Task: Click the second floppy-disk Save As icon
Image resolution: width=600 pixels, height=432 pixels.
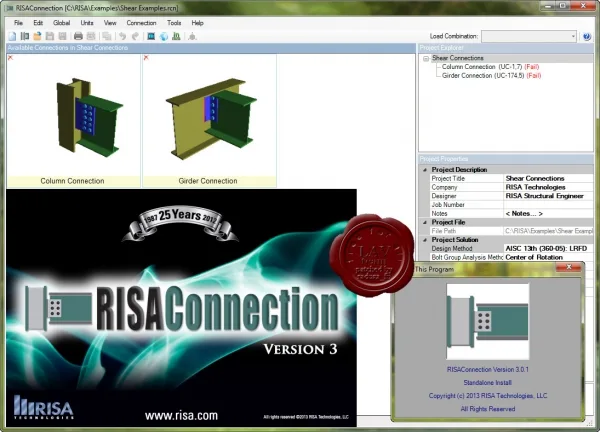Action: [62, 36]
